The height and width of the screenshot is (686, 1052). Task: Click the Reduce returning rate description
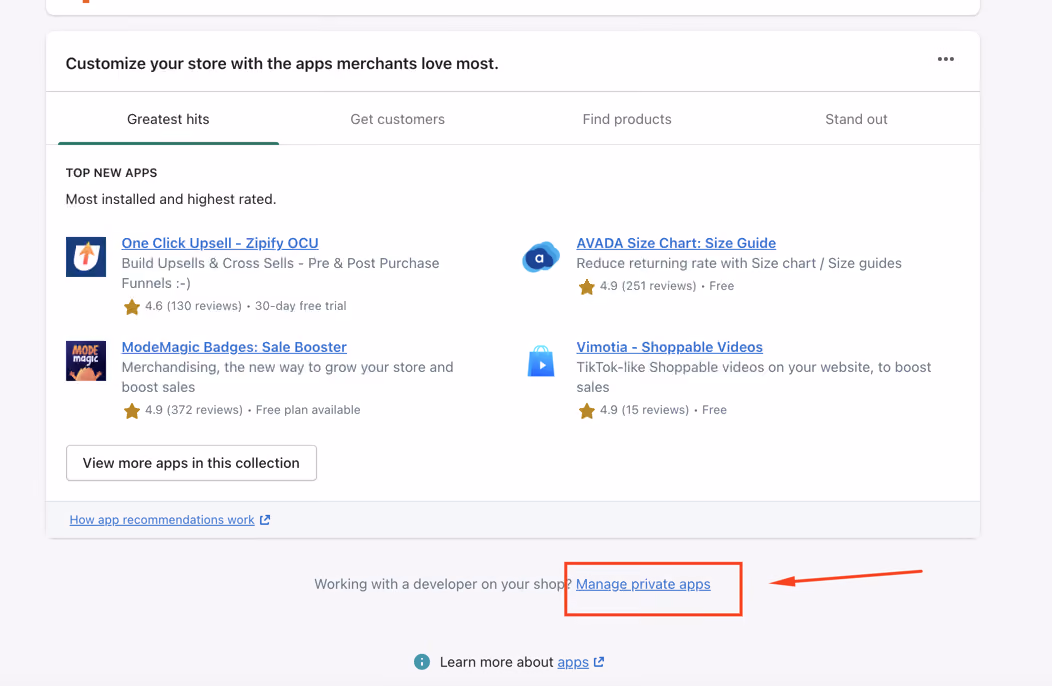click(739, 263)
